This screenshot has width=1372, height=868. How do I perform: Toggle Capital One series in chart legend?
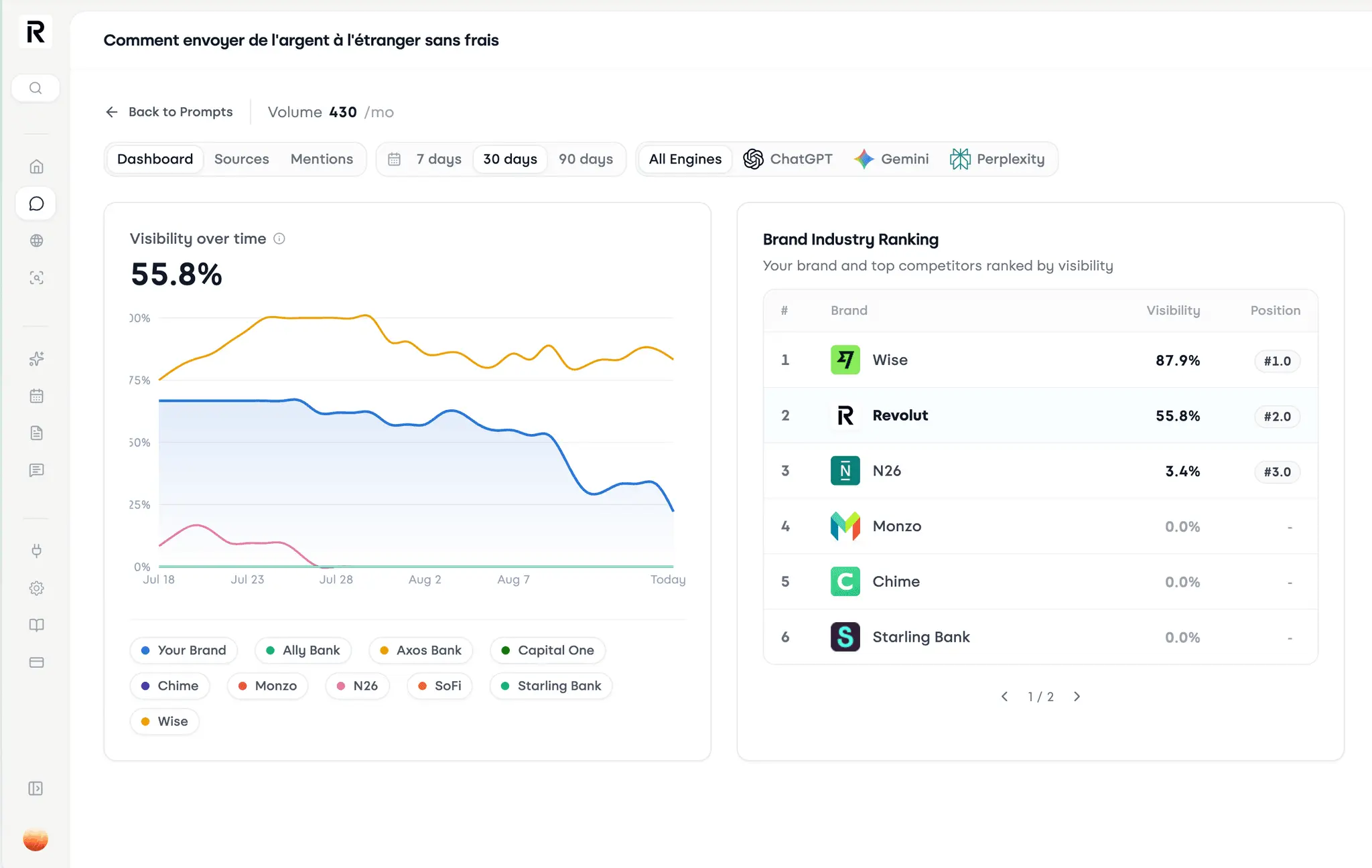[548, 650]
